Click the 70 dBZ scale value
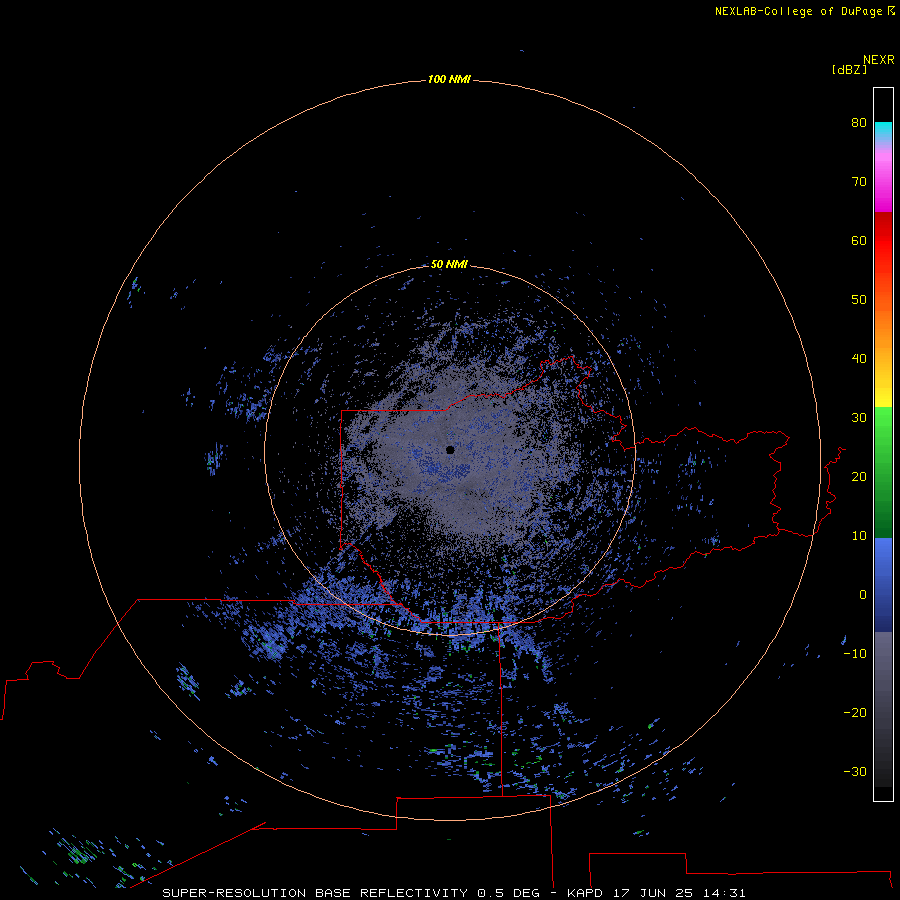The width and height of the screenshot is (900, 900). coord(859,181)
